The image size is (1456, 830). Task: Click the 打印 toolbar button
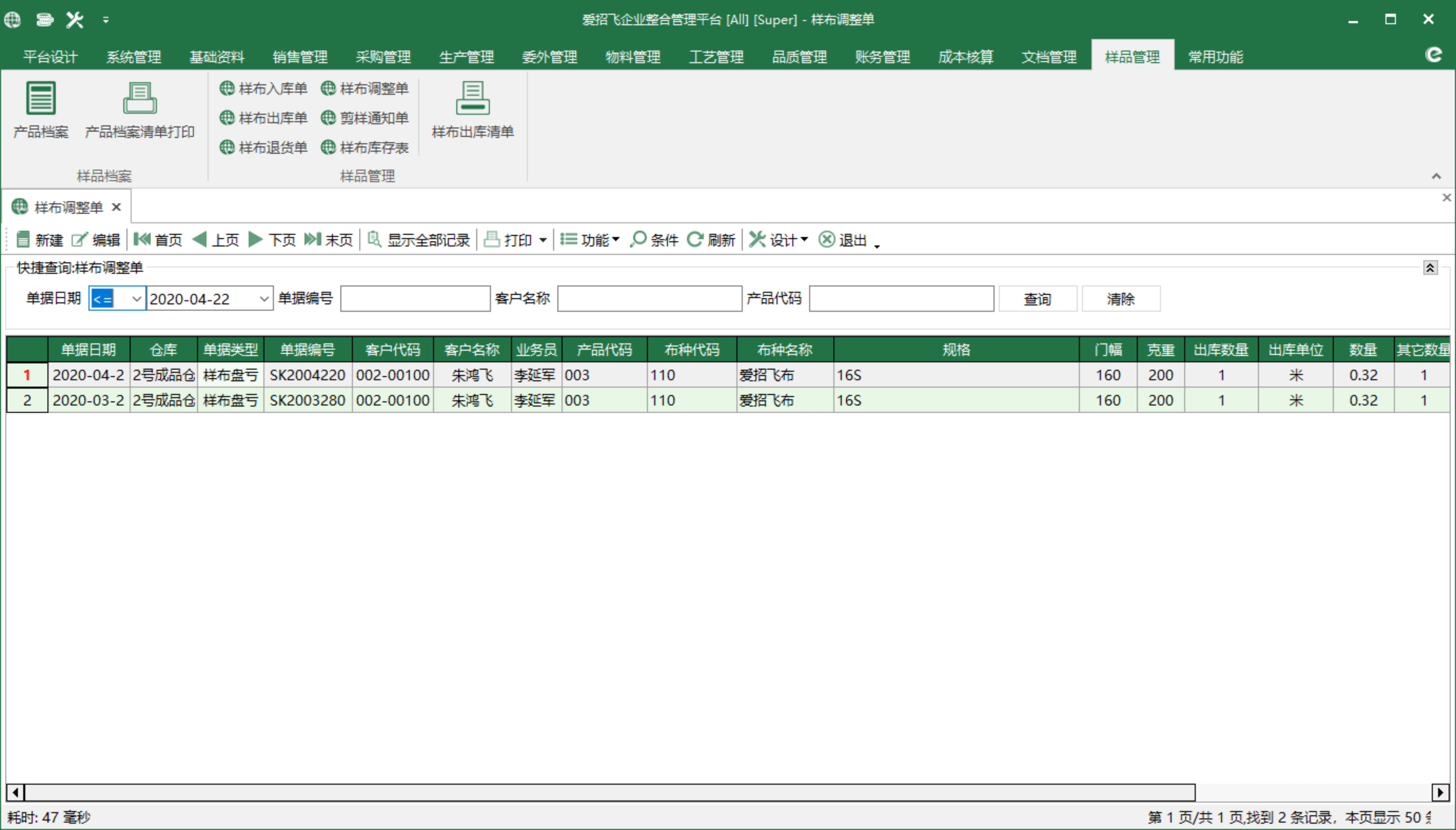[509, 240]
